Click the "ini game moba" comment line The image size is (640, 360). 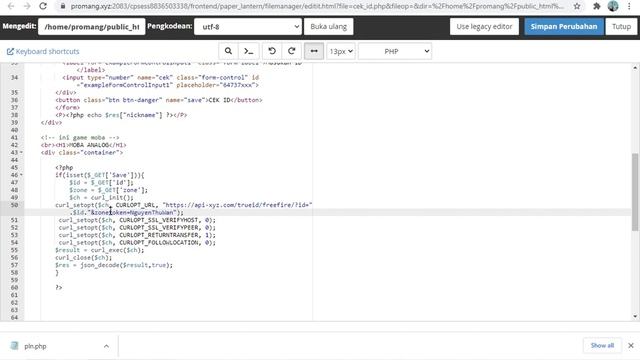point(80,138)
